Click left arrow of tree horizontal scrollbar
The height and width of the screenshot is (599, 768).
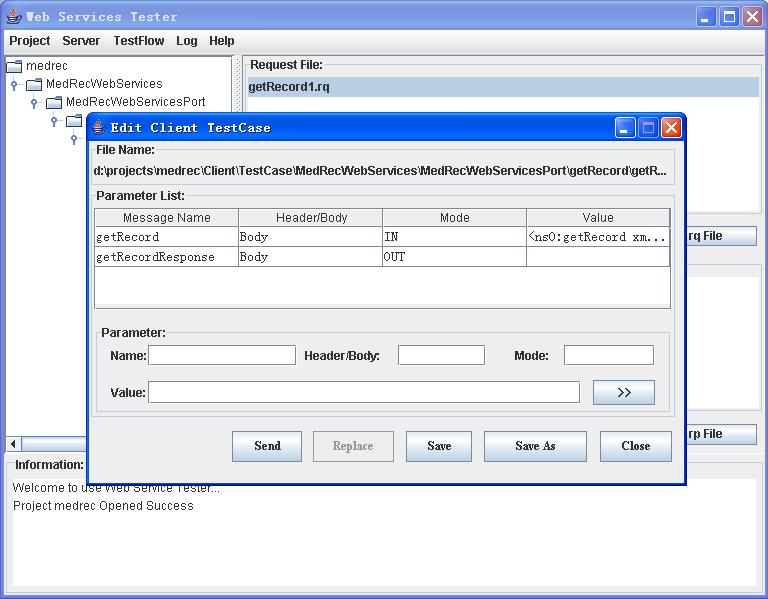coord(13,444)
